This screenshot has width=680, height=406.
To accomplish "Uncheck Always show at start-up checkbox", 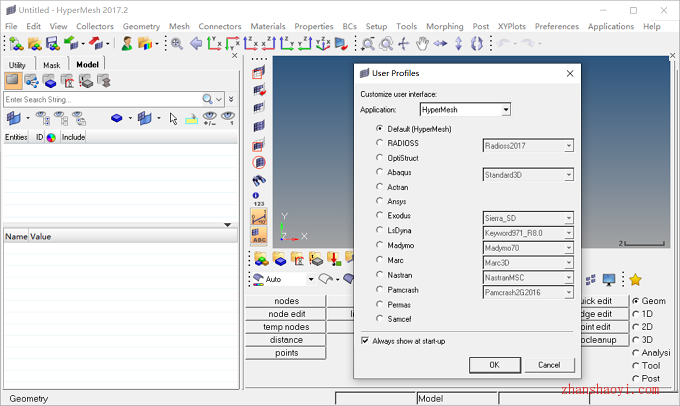I will coord(365,341).
